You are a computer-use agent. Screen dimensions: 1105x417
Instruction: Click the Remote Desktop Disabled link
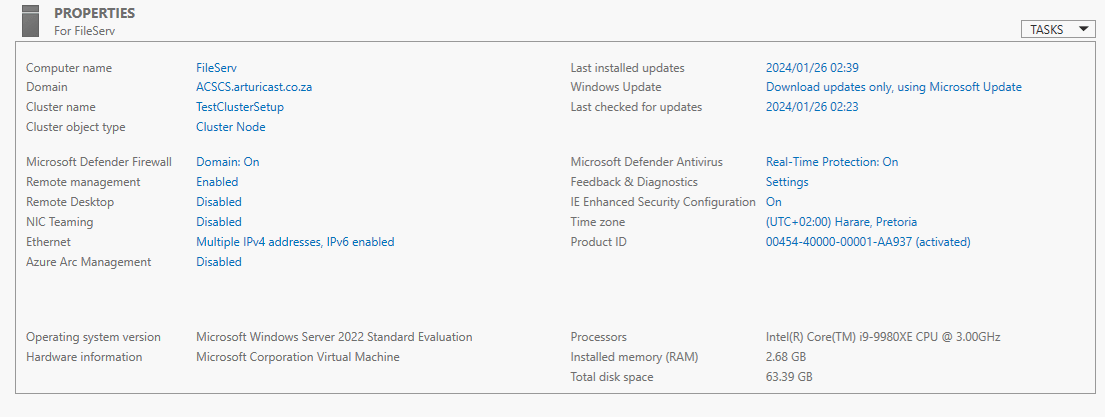pyautogui.click(x=219, y=202)
